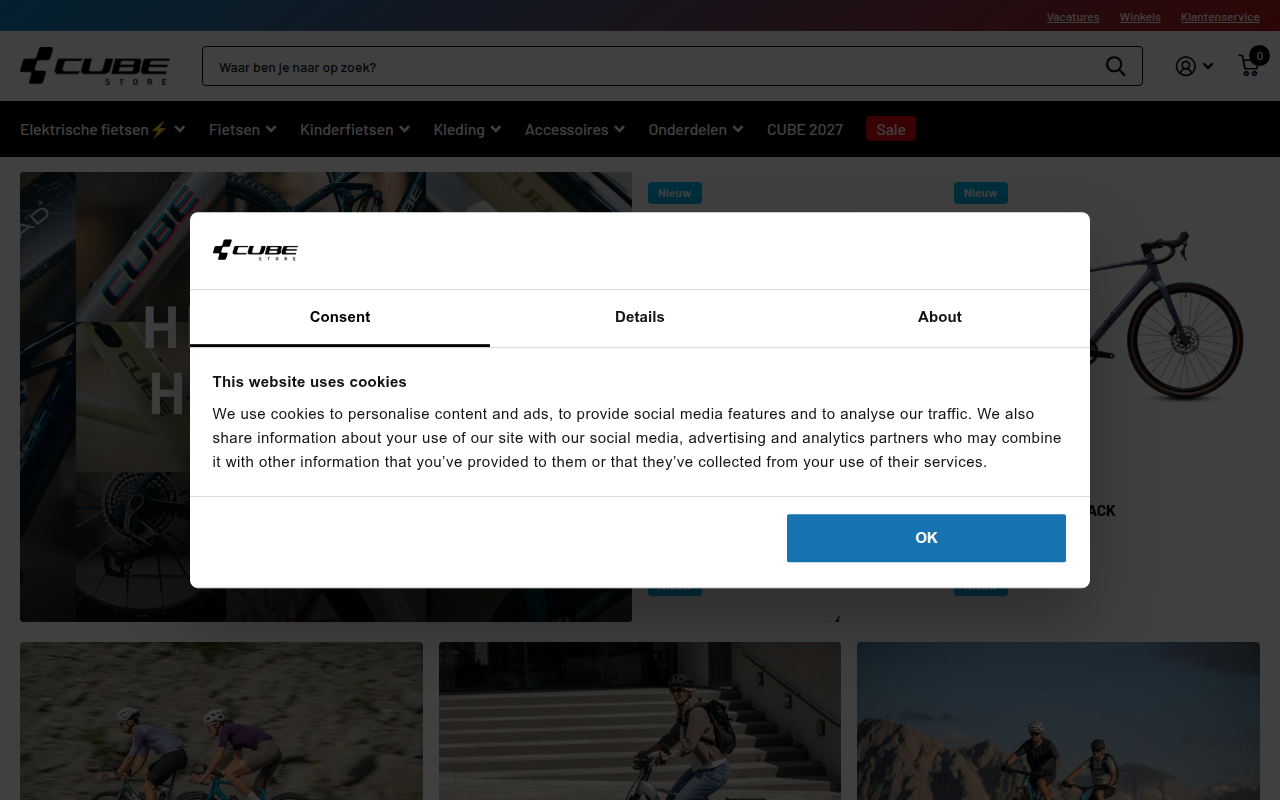Open the road cyclists category image

pos(221,721)
